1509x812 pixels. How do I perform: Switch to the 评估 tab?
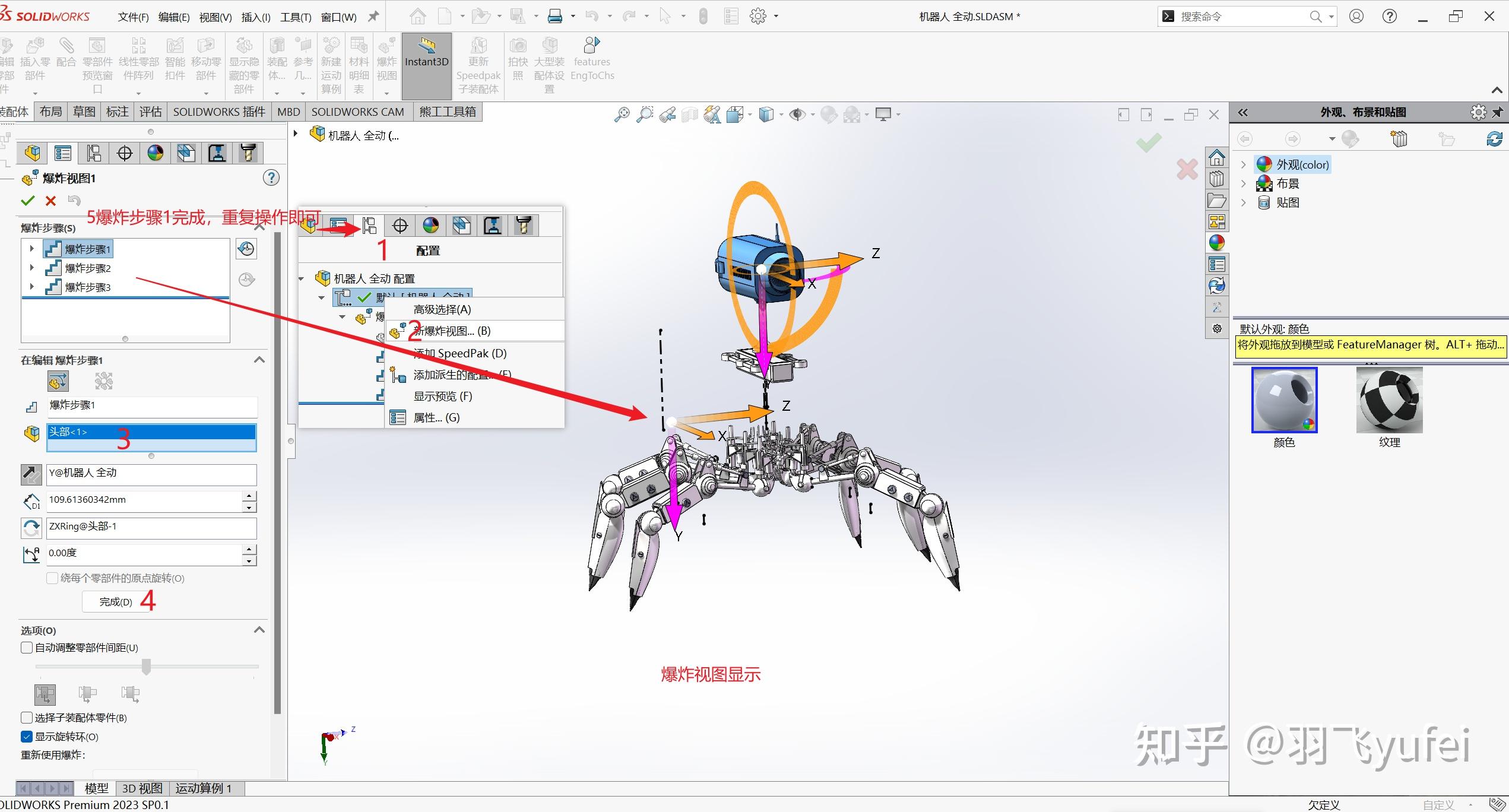[x=151, y=112]
